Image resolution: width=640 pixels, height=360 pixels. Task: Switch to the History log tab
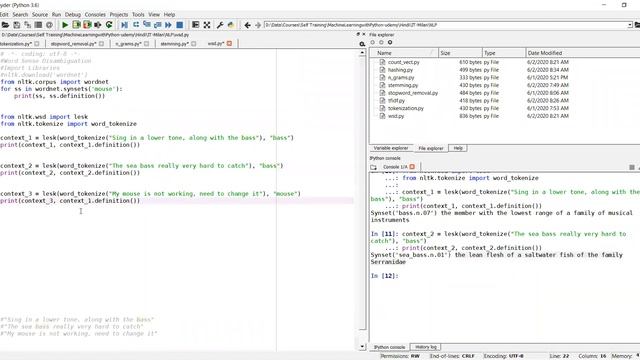point(425,347)
